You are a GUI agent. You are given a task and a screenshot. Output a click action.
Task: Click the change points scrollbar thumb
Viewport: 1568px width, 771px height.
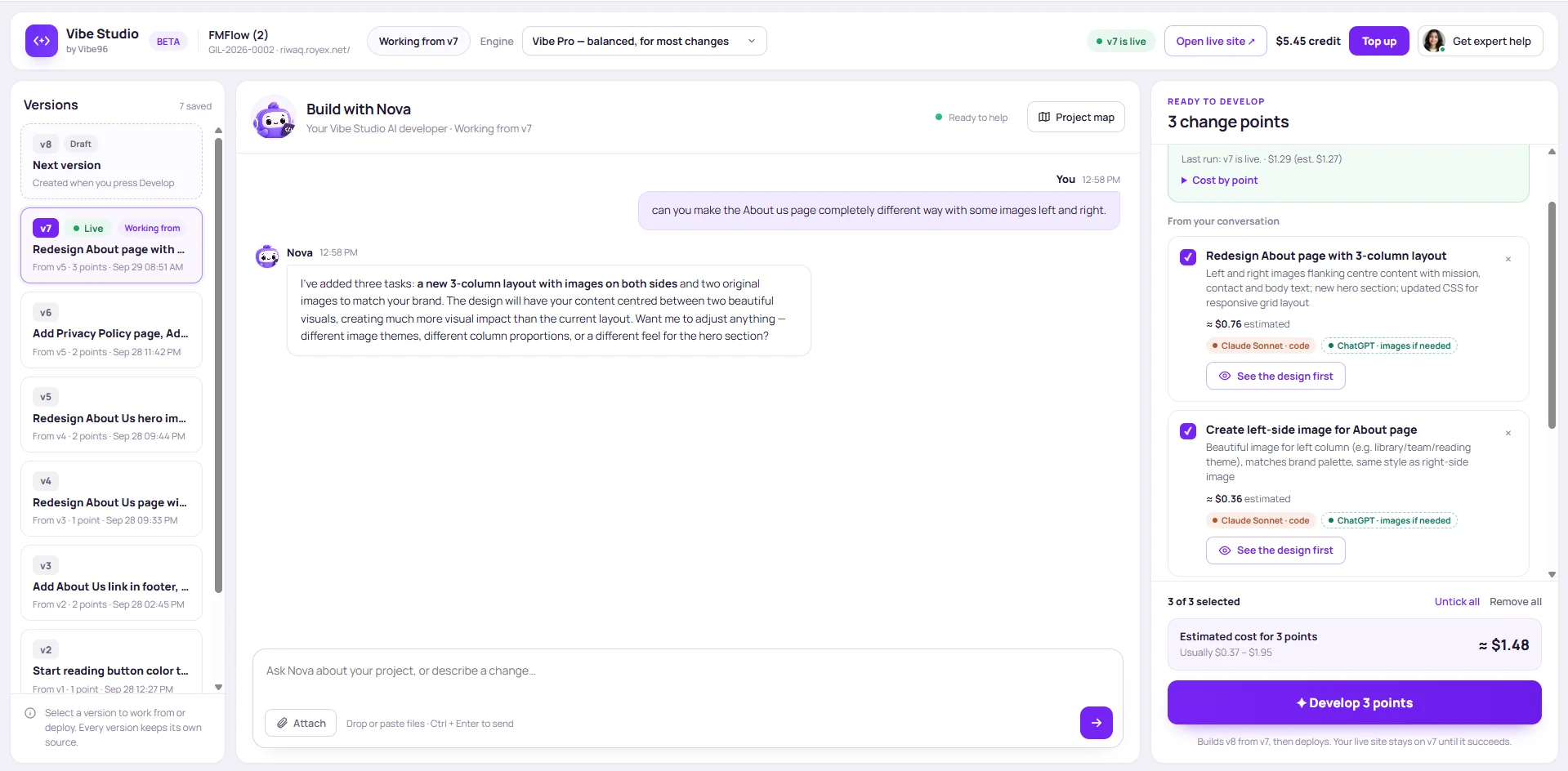tap(1552, 314)
